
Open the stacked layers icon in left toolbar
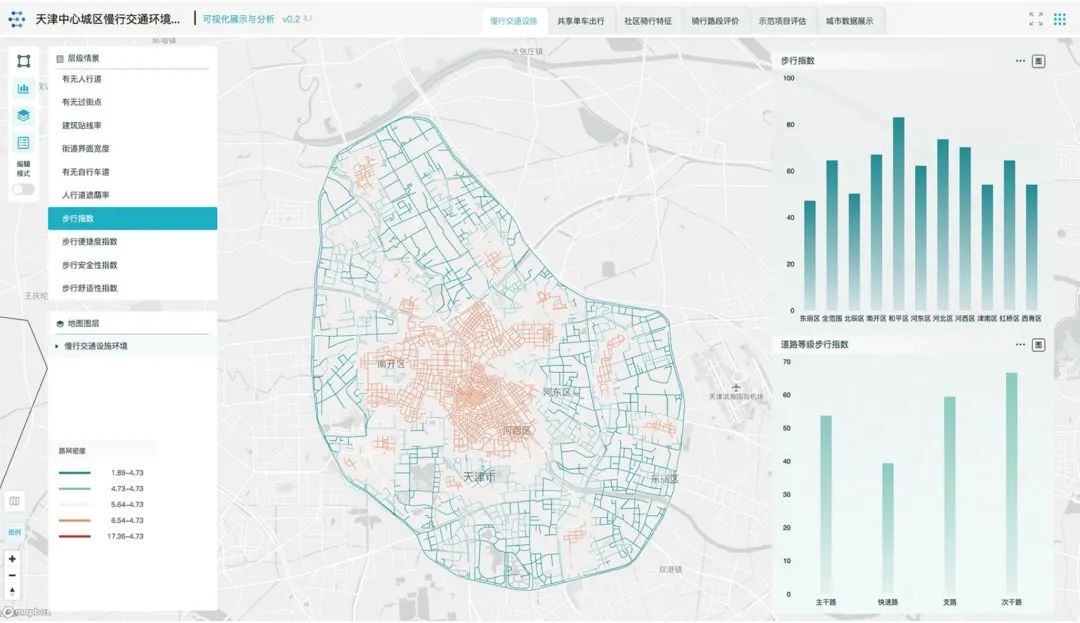pos(23,115)
